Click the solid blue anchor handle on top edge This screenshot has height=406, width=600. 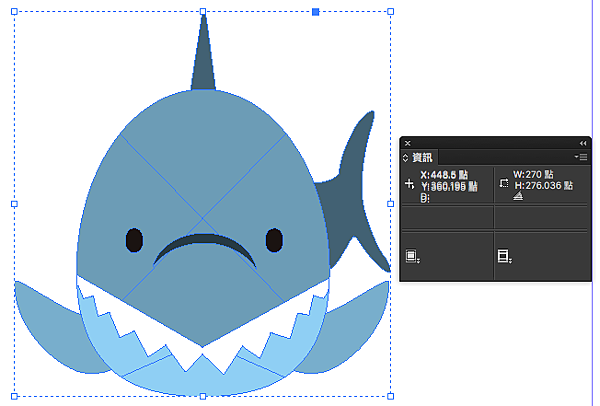pyautogui.click(x=315, y=12)
